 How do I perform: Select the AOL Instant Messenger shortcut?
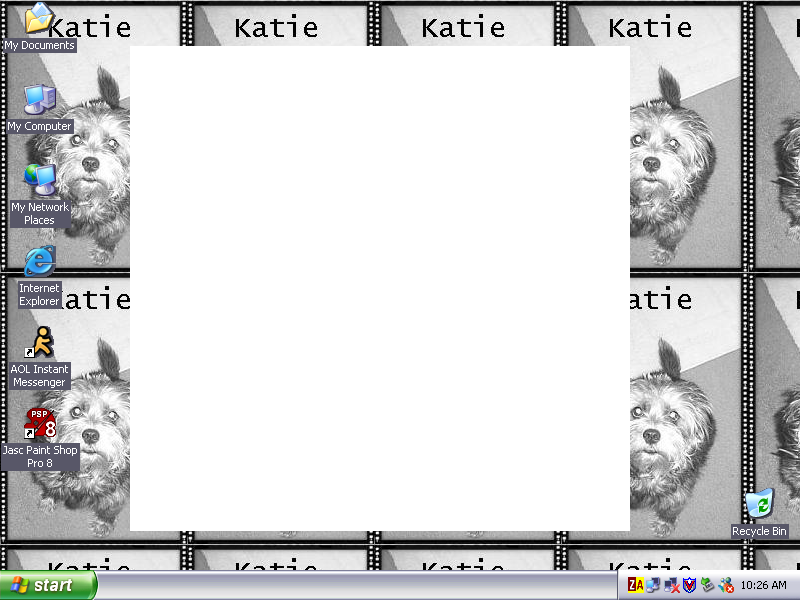coord(40,343)
